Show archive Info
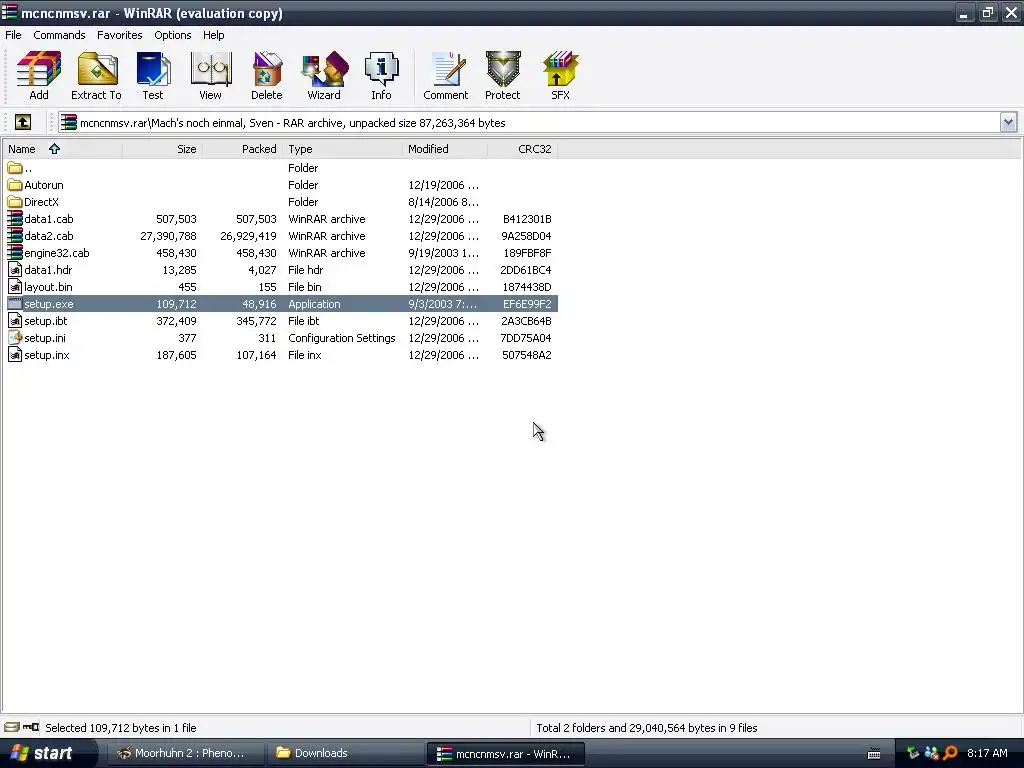 point(381,75)
